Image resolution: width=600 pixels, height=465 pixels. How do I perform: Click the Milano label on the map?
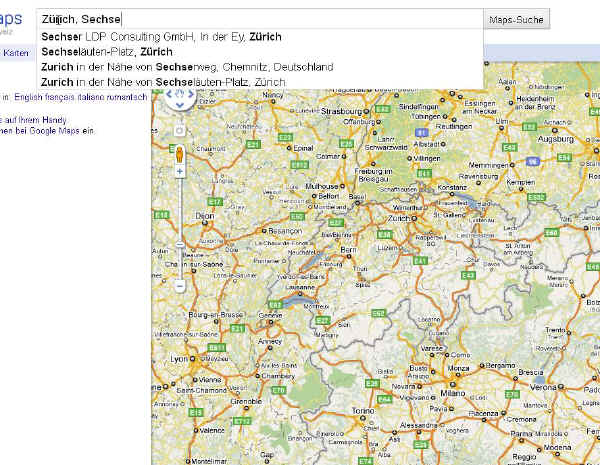click(x=453, y=393)
